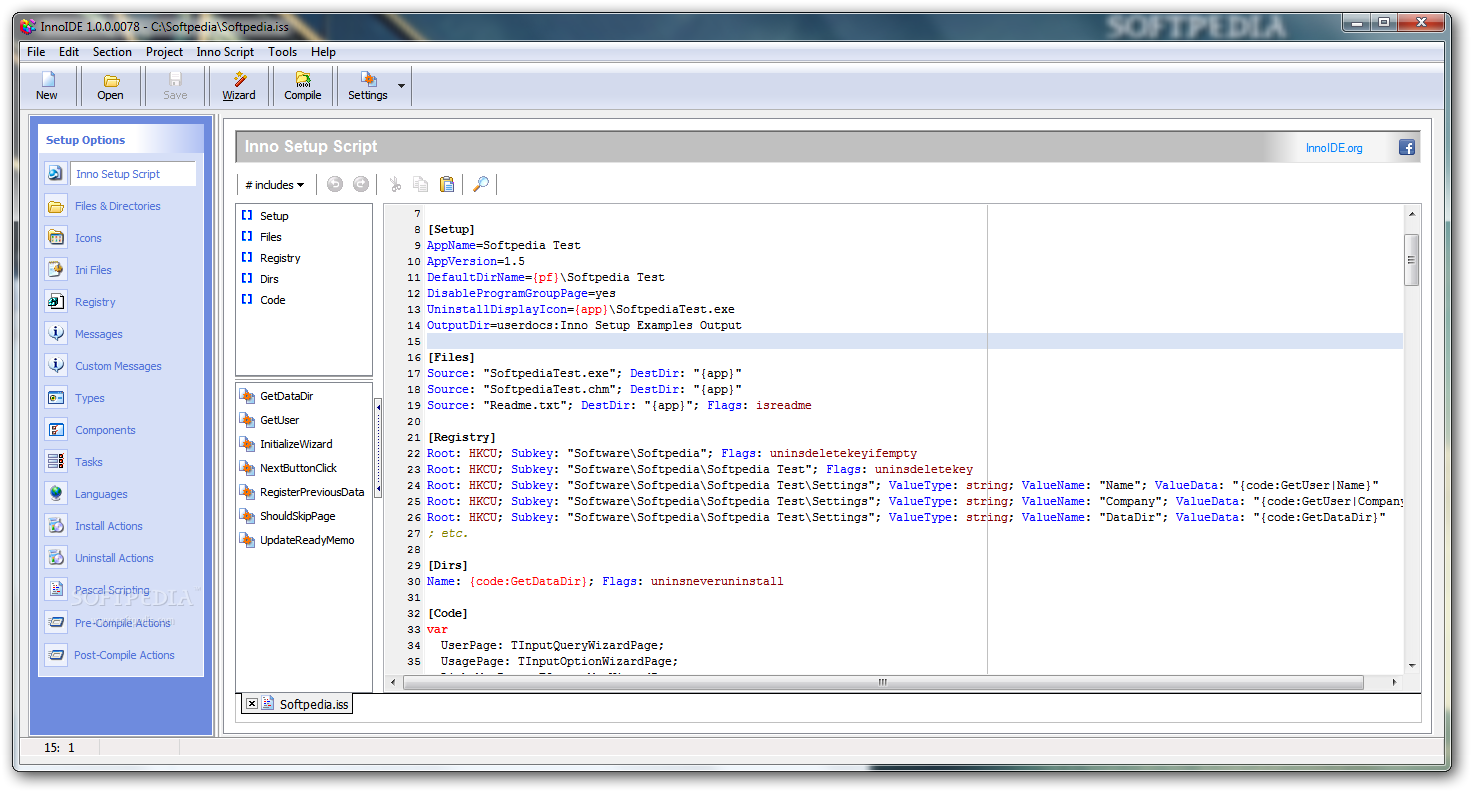Click the Copy icon in the editor toolbar
Viewport: 1472px width, 792px height.
coord(421,184)
